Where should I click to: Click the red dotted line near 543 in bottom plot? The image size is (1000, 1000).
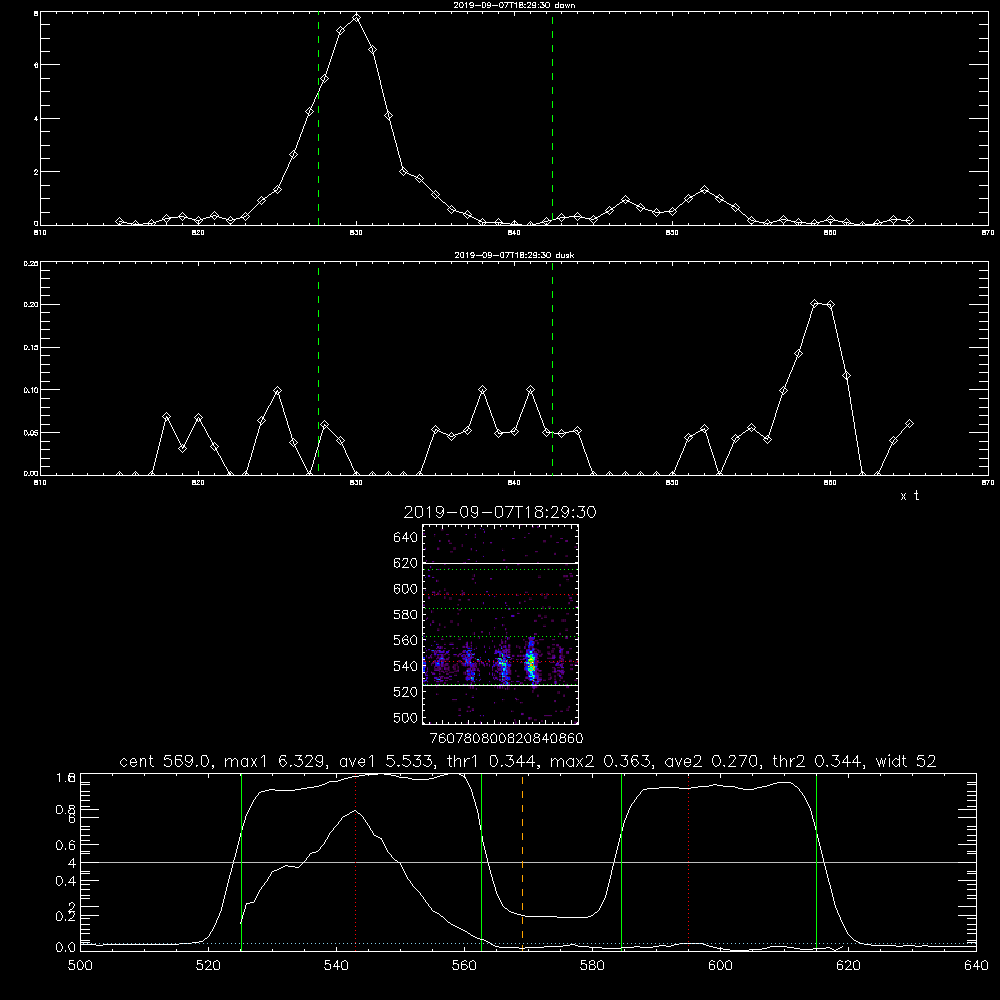(355, 862)
